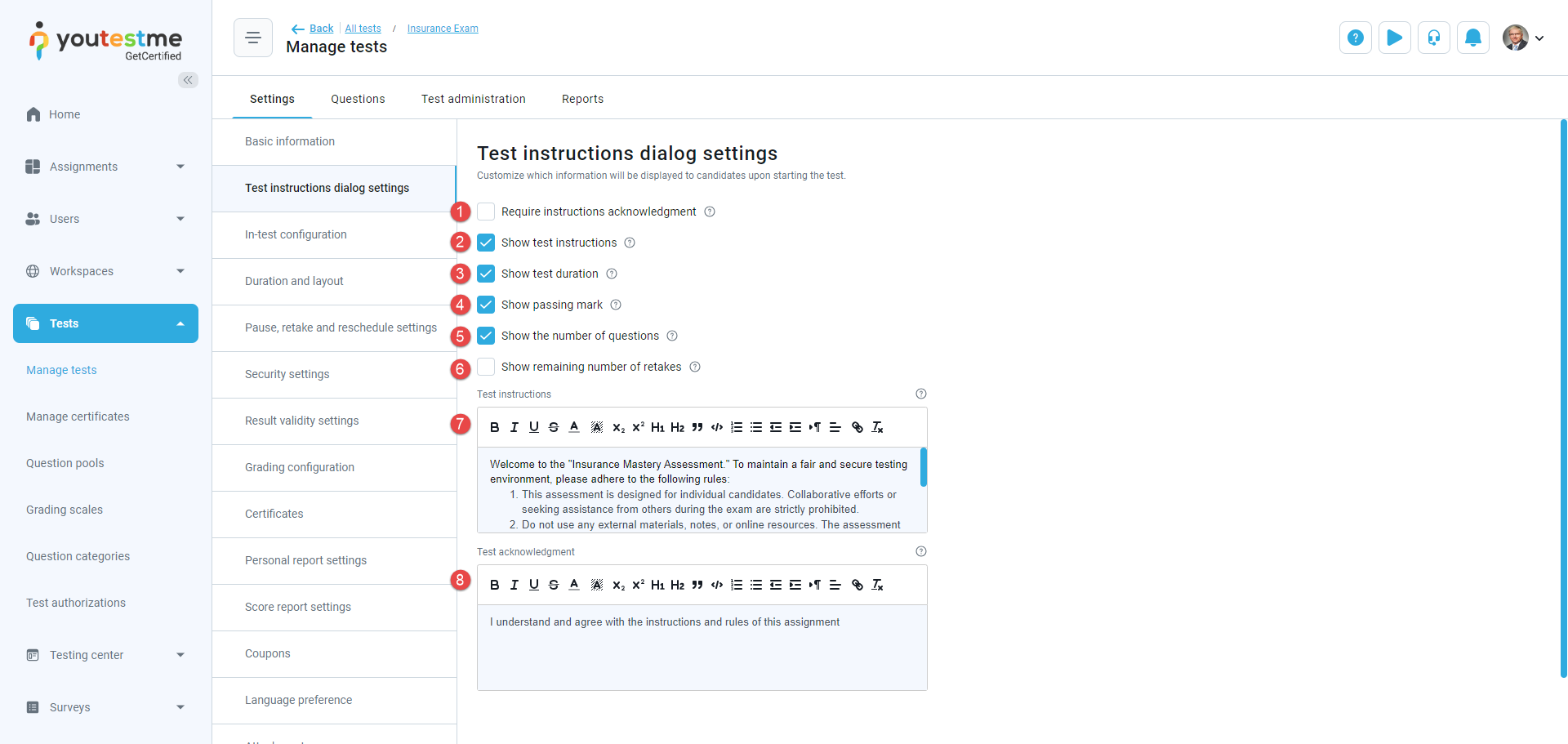Click the play video tutorial button
Screen dimensions: 1568x744
(x=1395, y=38)
